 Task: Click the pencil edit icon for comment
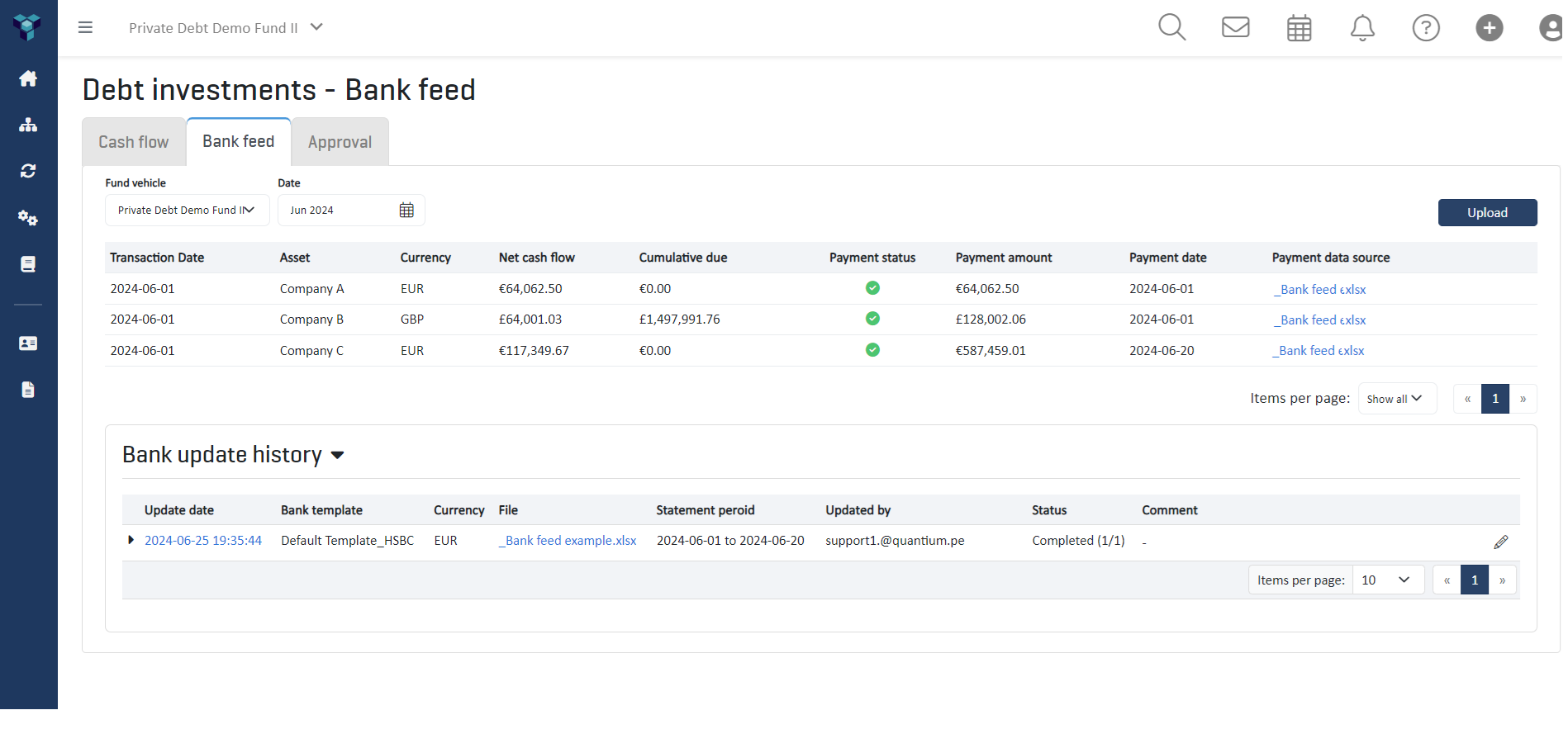point(1501,542)
